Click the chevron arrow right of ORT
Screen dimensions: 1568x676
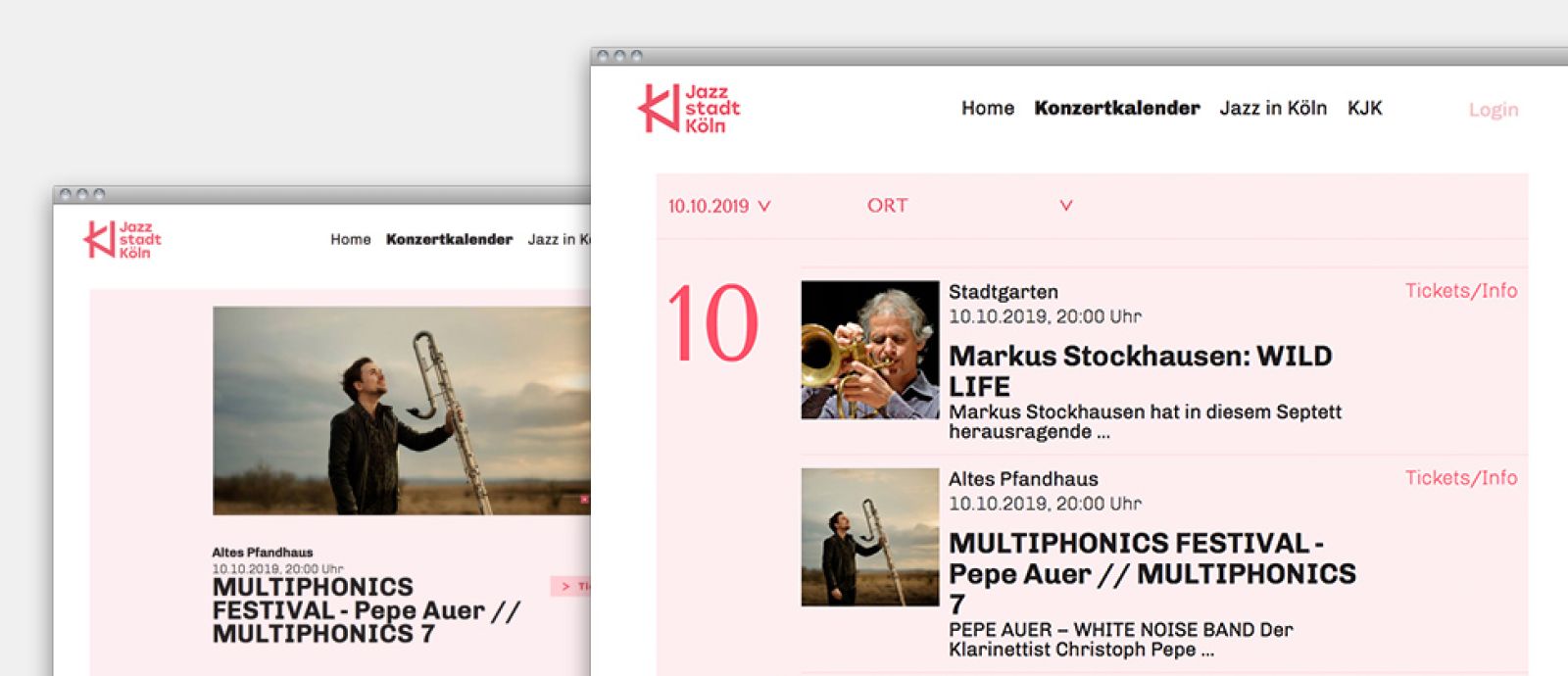[x=1066, y=206]
